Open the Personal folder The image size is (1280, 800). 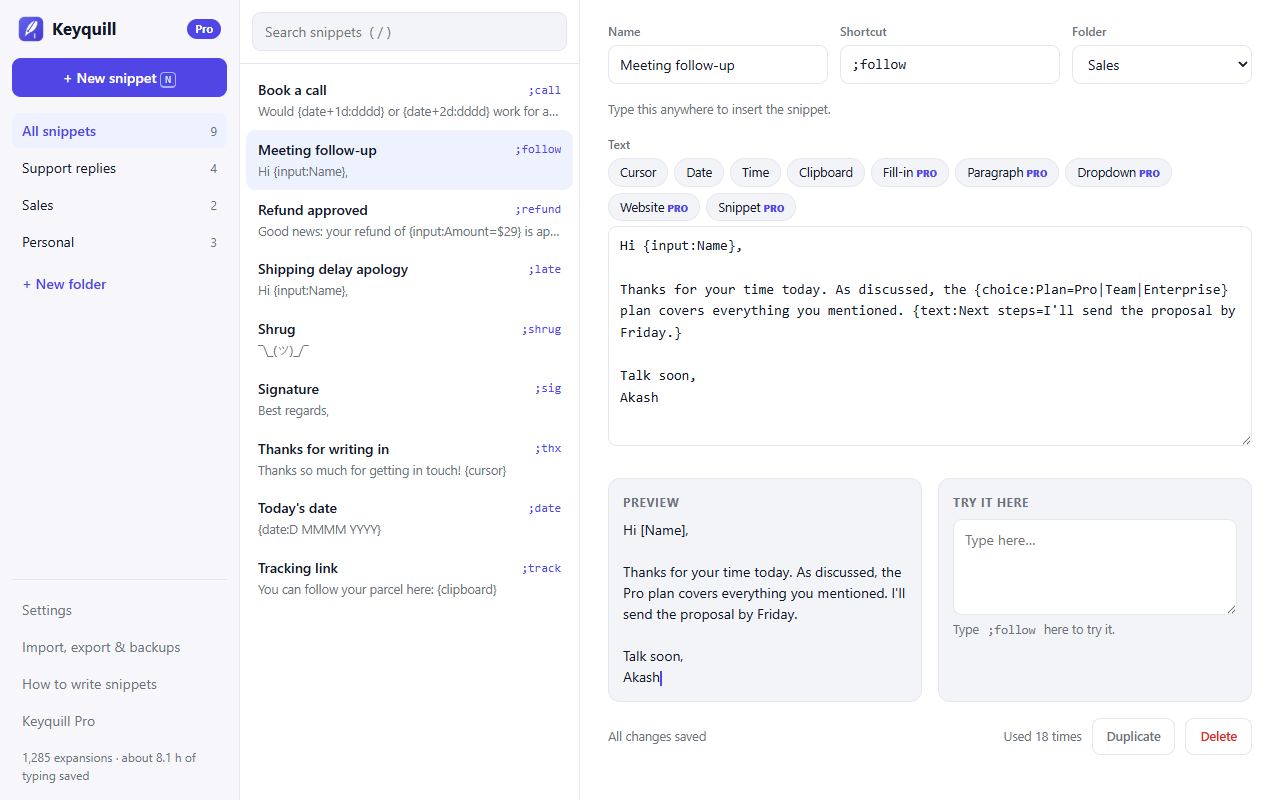(x=119, y=242)
